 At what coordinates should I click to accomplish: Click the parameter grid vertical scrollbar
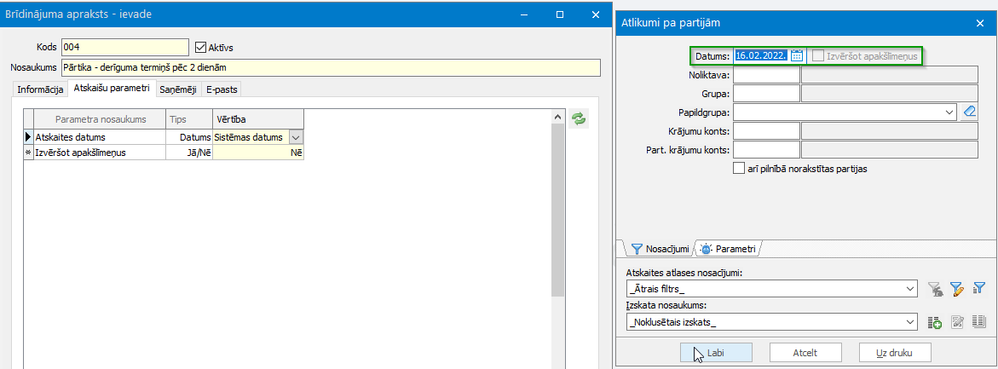click(557, 210)
